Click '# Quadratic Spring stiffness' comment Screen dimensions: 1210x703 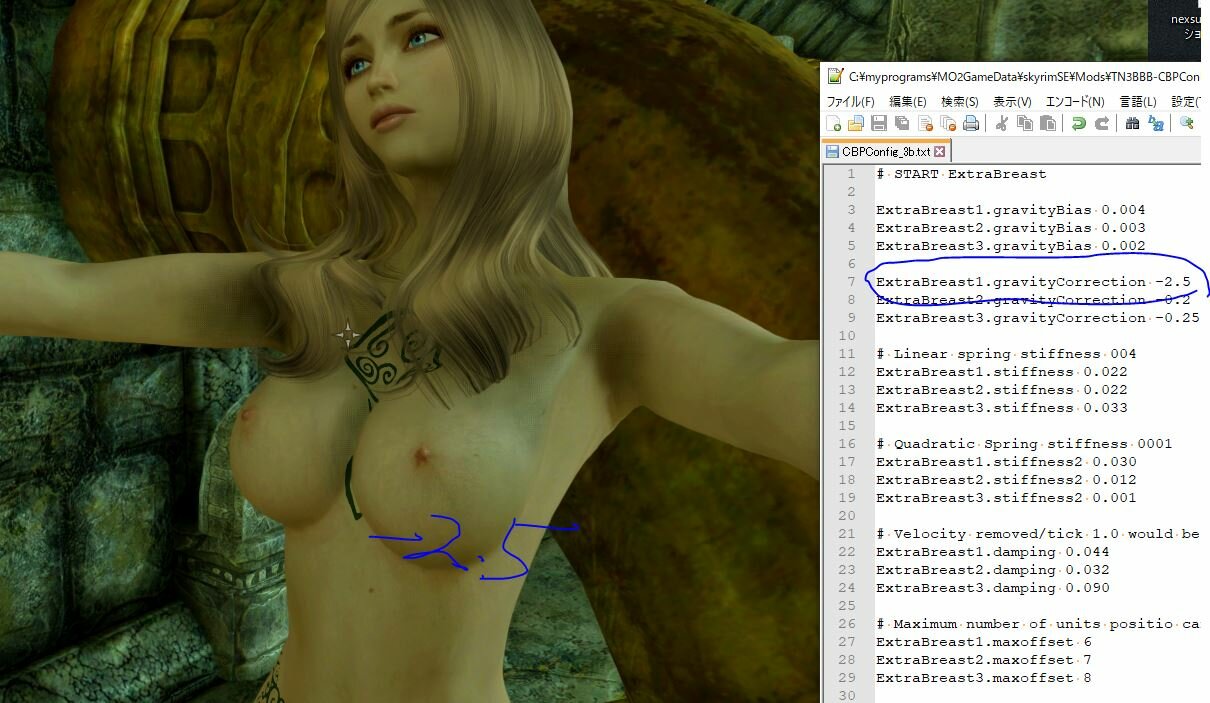coord(1024,444)
